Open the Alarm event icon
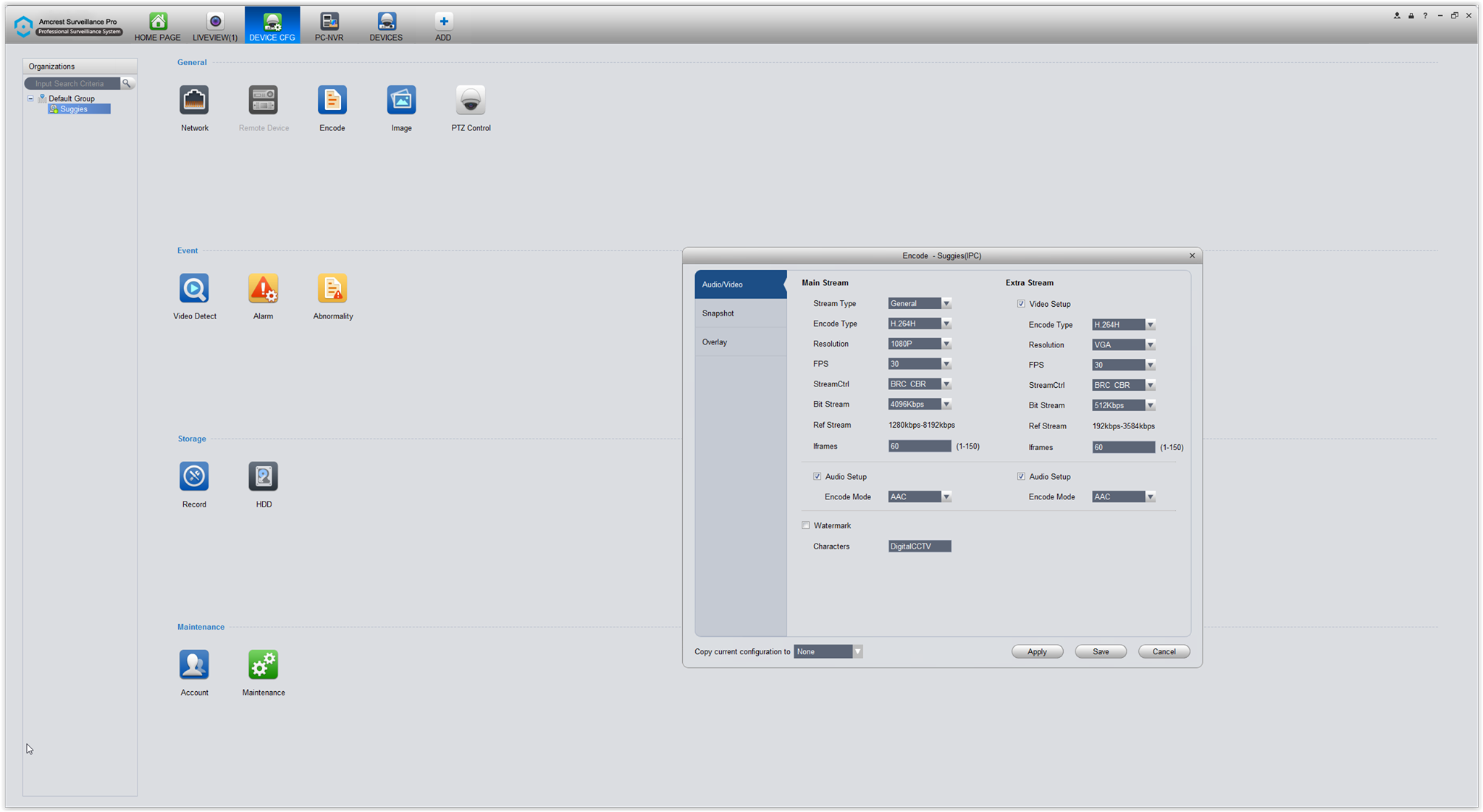The width and height of the screenshot is (1483, 812). (263, 288)
